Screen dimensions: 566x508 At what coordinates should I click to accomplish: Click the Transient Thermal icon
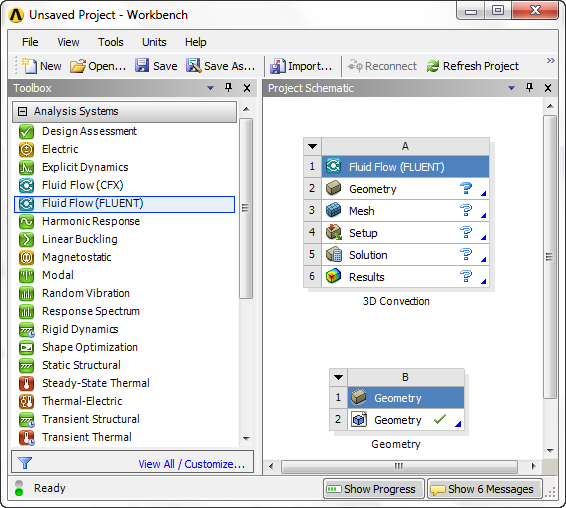(26, 437)
